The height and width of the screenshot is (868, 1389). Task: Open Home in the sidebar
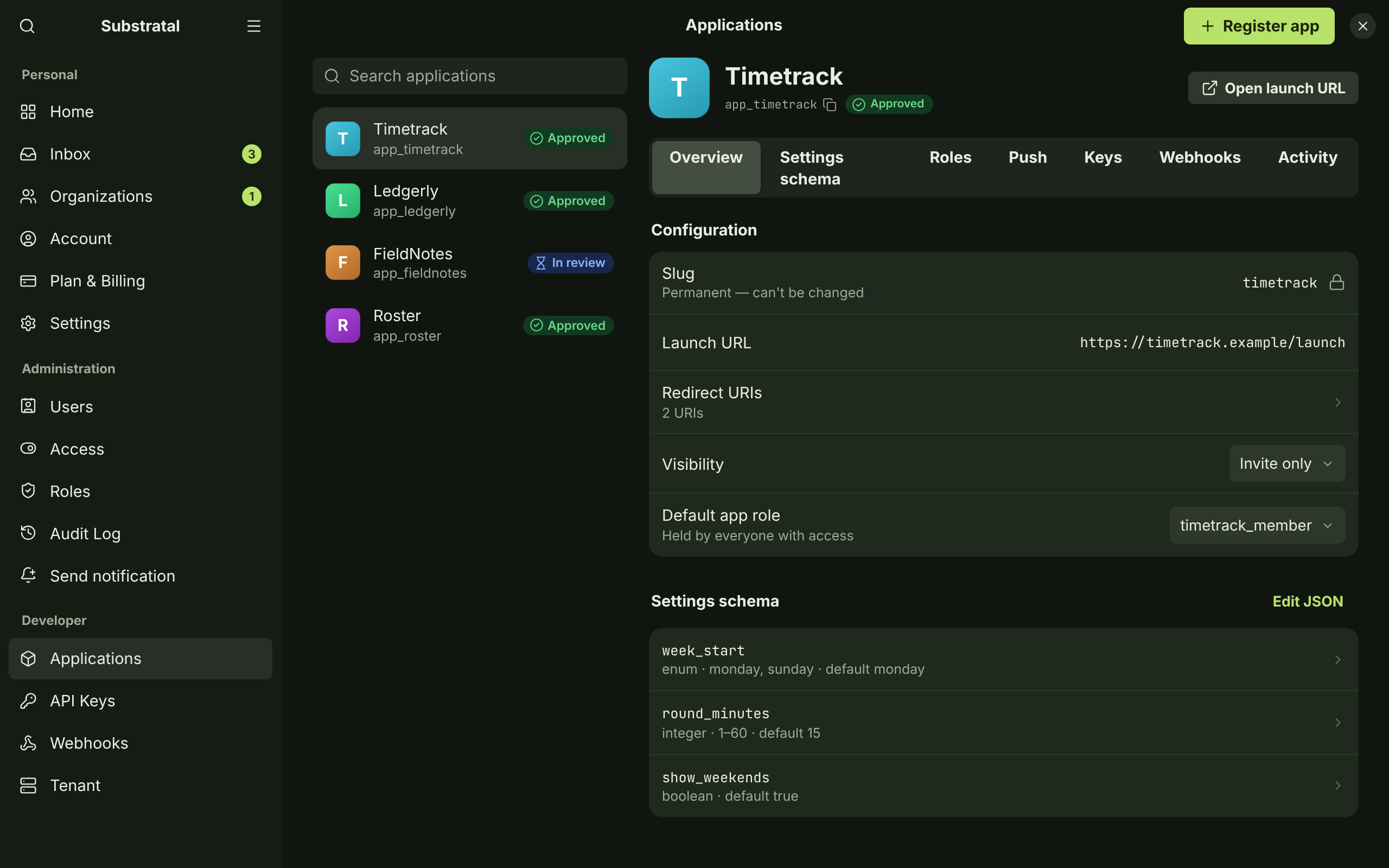pos(141,111)
